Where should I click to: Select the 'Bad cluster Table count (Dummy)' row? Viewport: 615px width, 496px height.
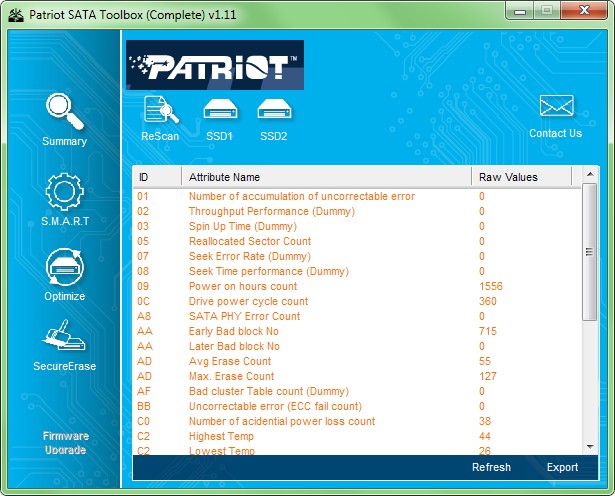357,391
